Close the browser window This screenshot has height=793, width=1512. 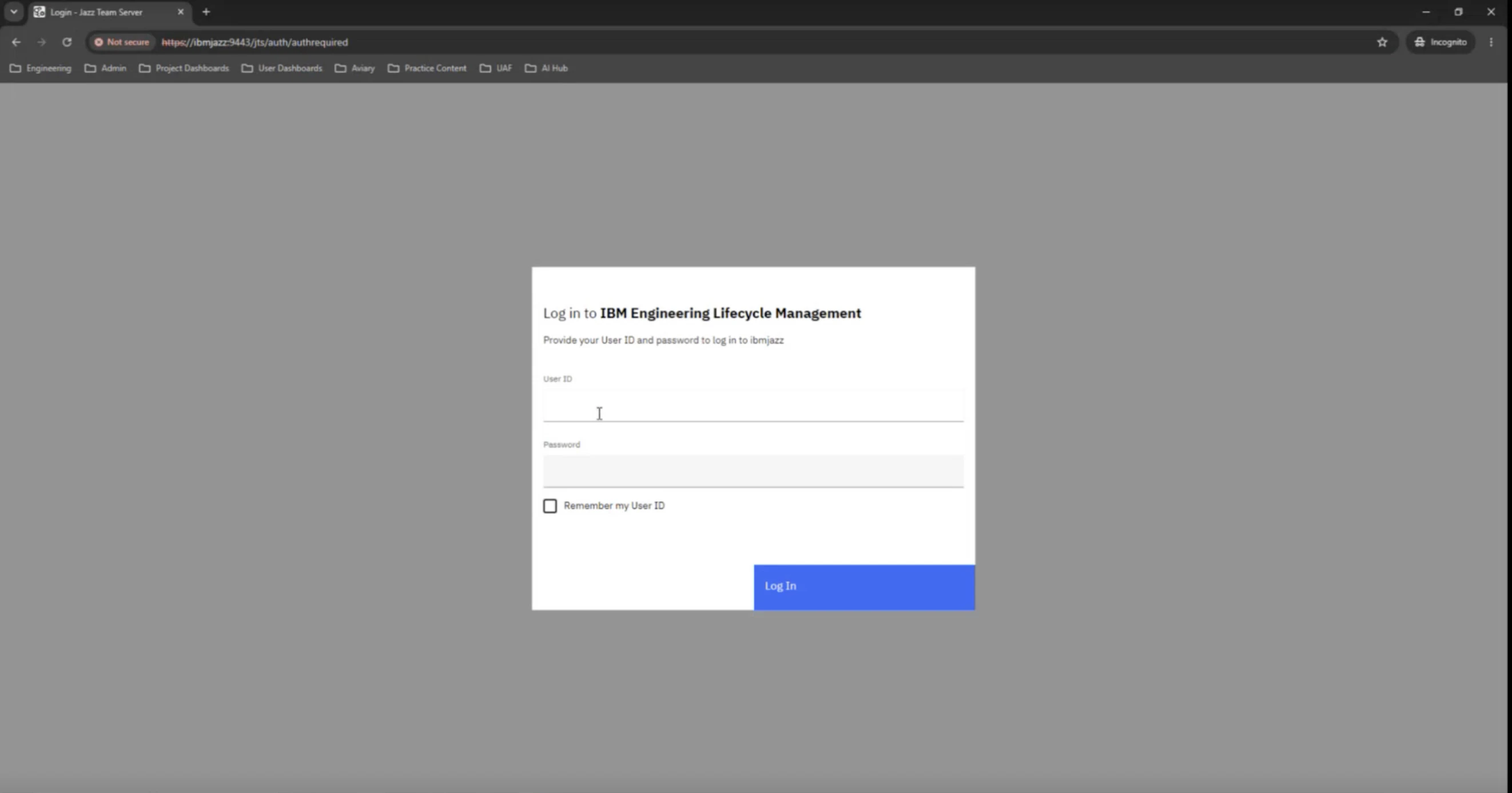click(x=1491, y=12)
